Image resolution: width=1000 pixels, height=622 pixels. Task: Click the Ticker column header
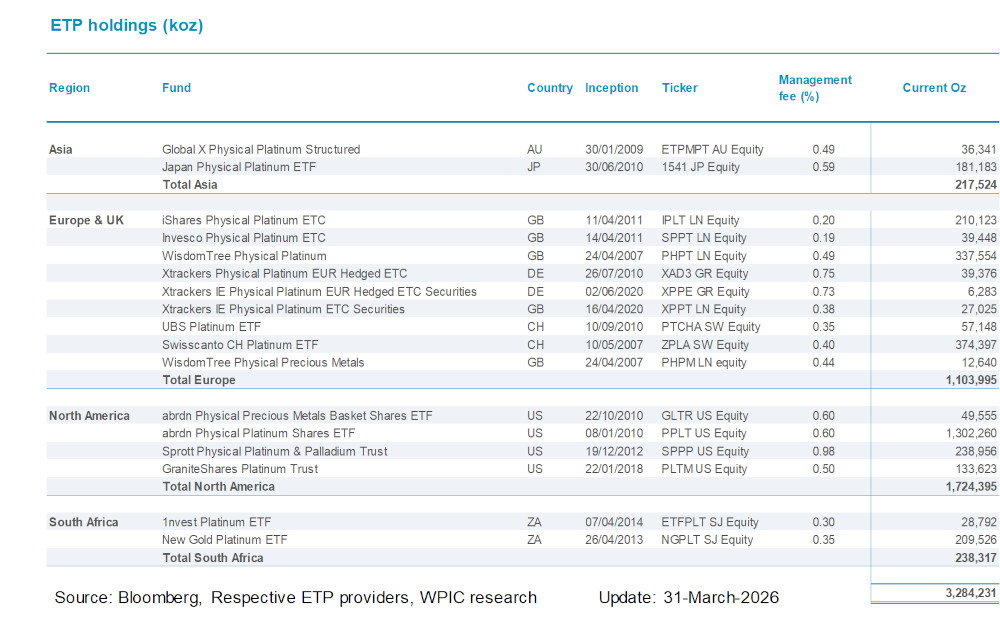point(679,88)
